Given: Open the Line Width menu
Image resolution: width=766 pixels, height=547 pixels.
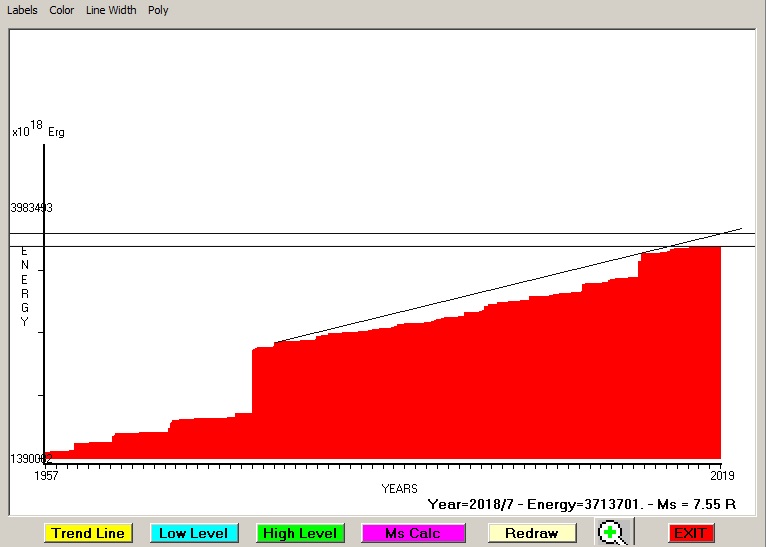Looking at the screenshot, I should point(111,10).
